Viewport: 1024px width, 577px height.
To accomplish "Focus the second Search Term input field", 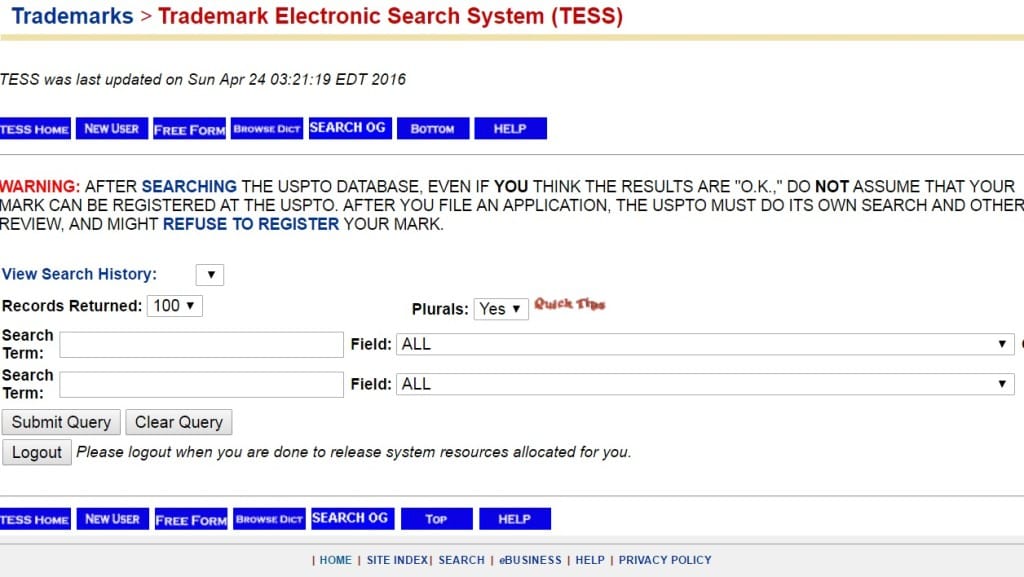I will pyautogui.click(x=201, y=385).
